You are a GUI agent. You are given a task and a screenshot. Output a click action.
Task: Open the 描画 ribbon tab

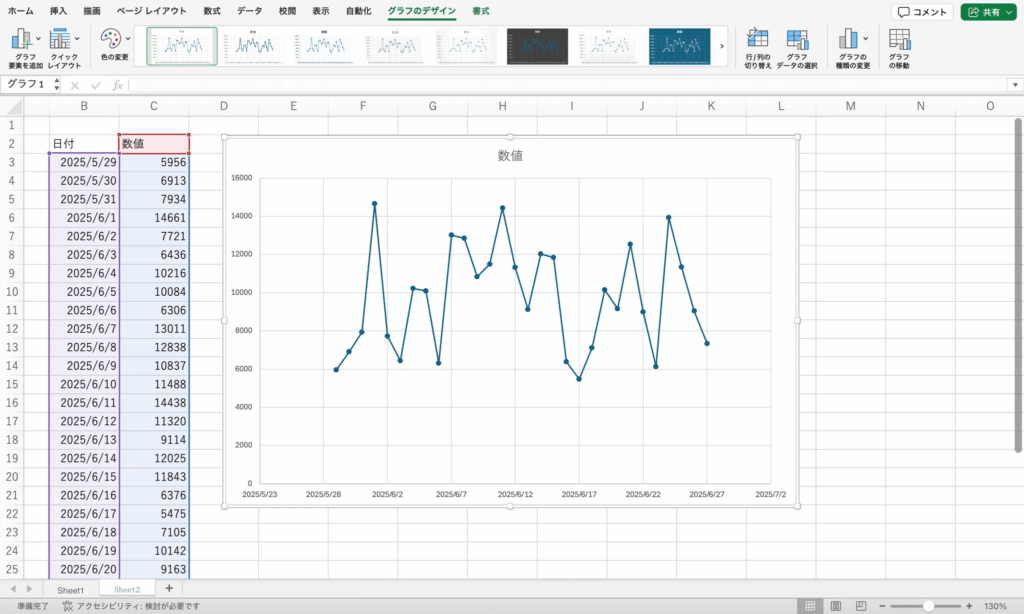[92, 11]
